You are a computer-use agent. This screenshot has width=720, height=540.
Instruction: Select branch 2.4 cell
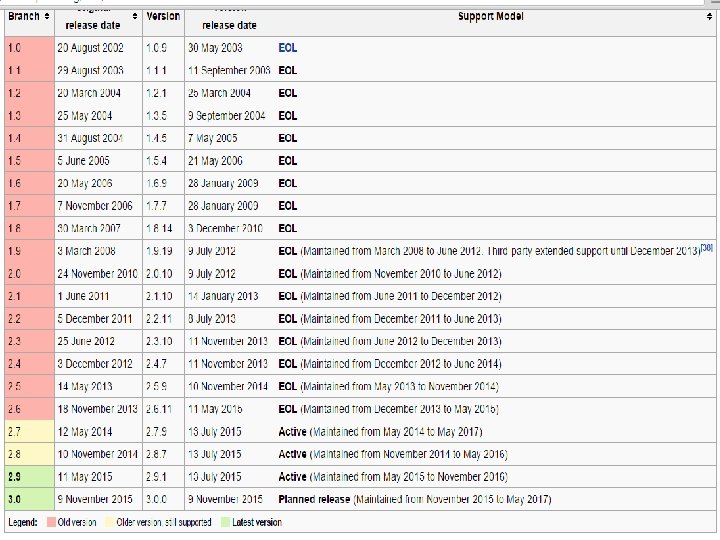[x=29, y=364]
